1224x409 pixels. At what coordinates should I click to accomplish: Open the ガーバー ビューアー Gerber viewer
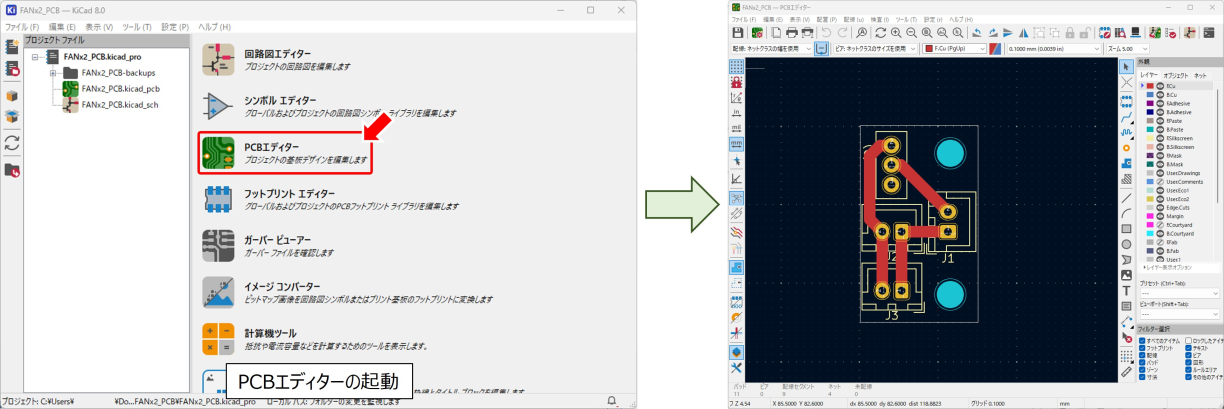pyautogui.click(x=285, y=246)
